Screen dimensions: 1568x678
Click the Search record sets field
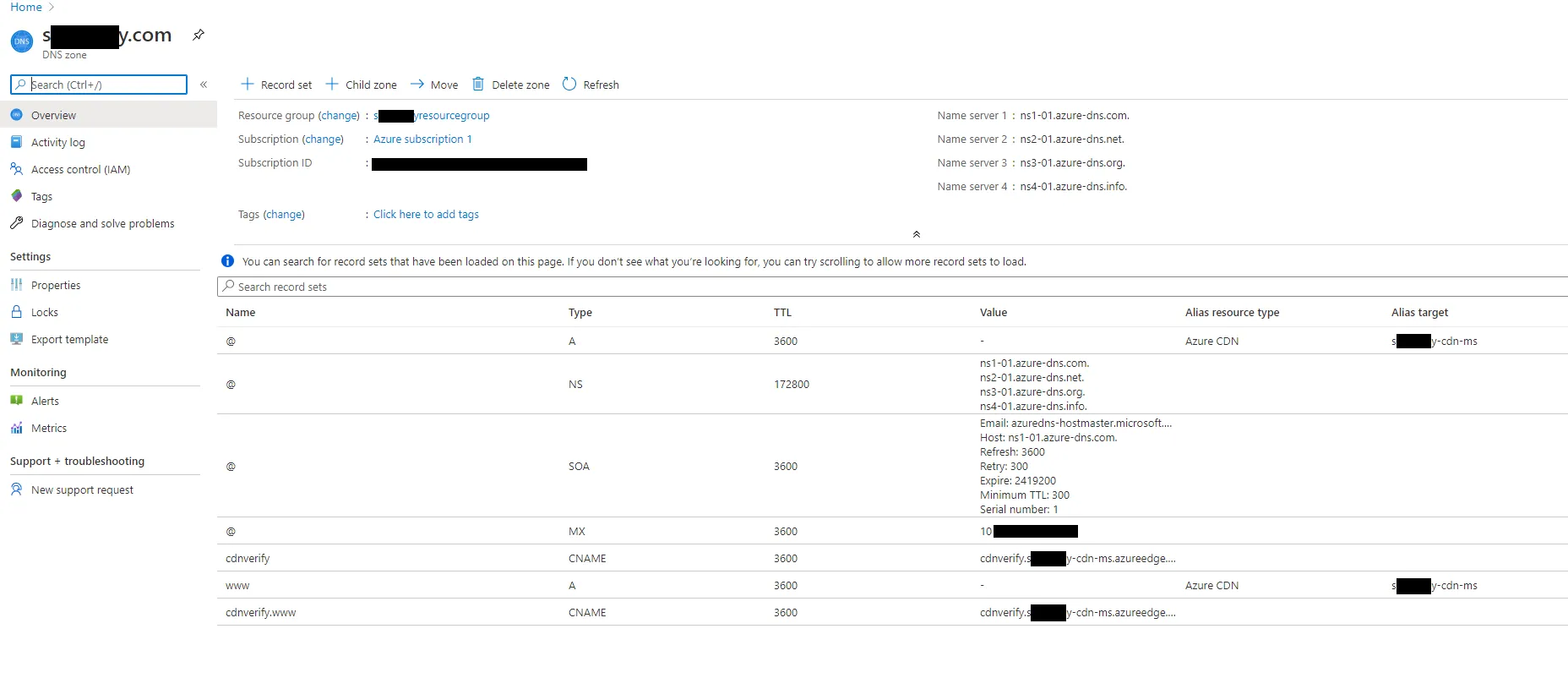click(x=892, y=287)
